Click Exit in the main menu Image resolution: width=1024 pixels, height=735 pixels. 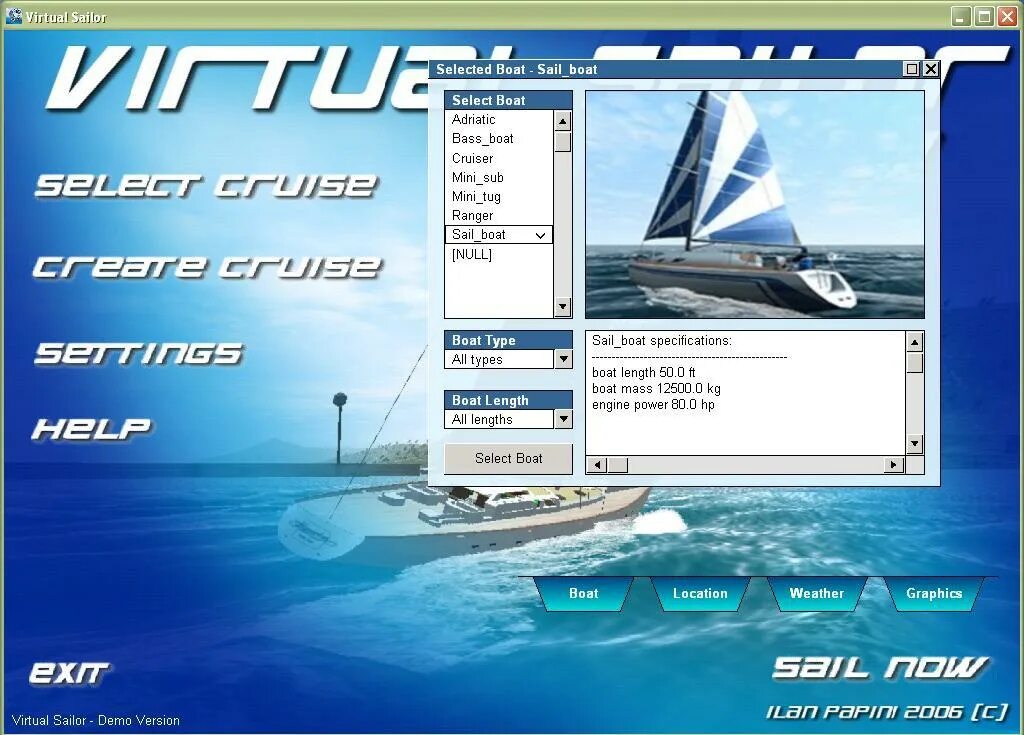point(69,672)
